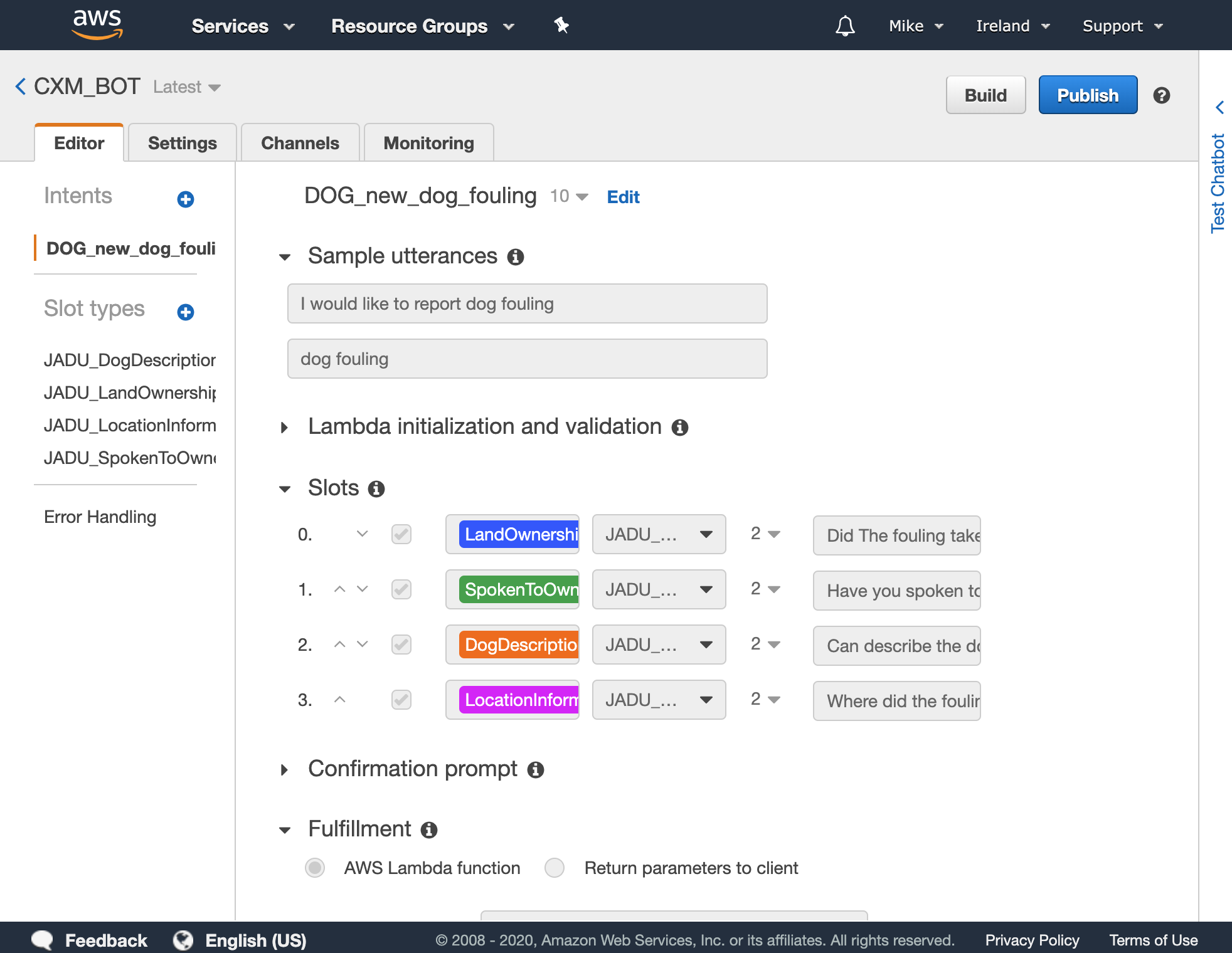Image resolution: width=1232 pixels, height=953 pixels.
Task: Add a new intent with plus icon
Action: (x=186, y=199)
